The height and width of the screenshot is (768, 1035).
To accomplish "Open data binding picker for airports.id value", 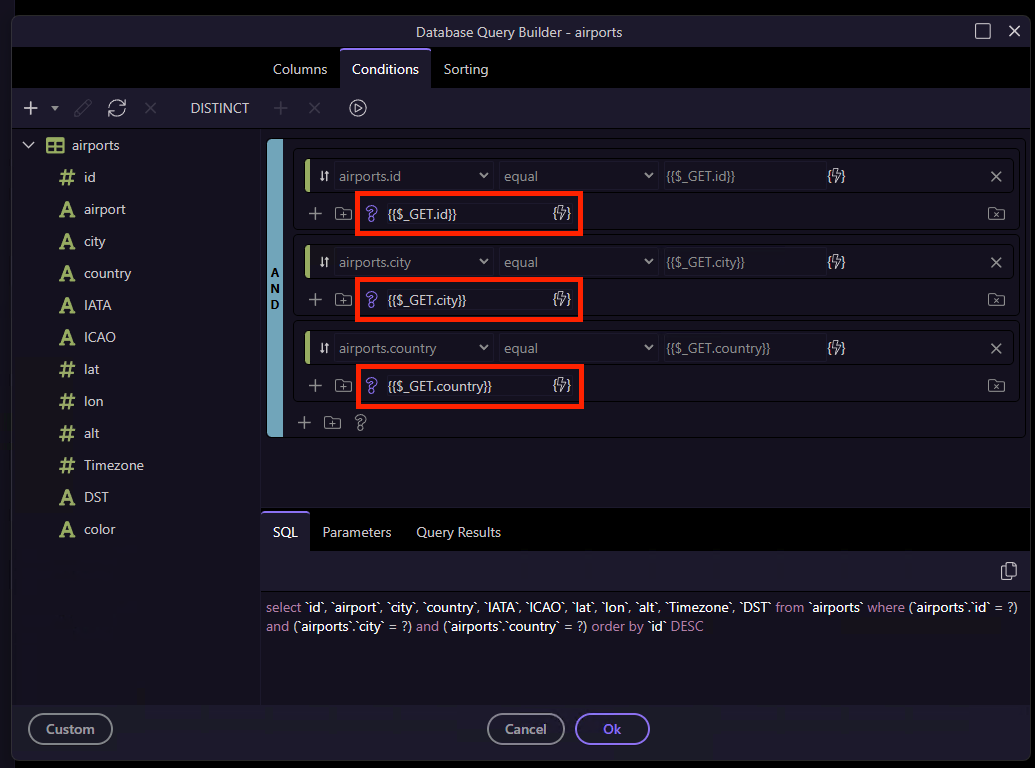I will coord(836,177).
